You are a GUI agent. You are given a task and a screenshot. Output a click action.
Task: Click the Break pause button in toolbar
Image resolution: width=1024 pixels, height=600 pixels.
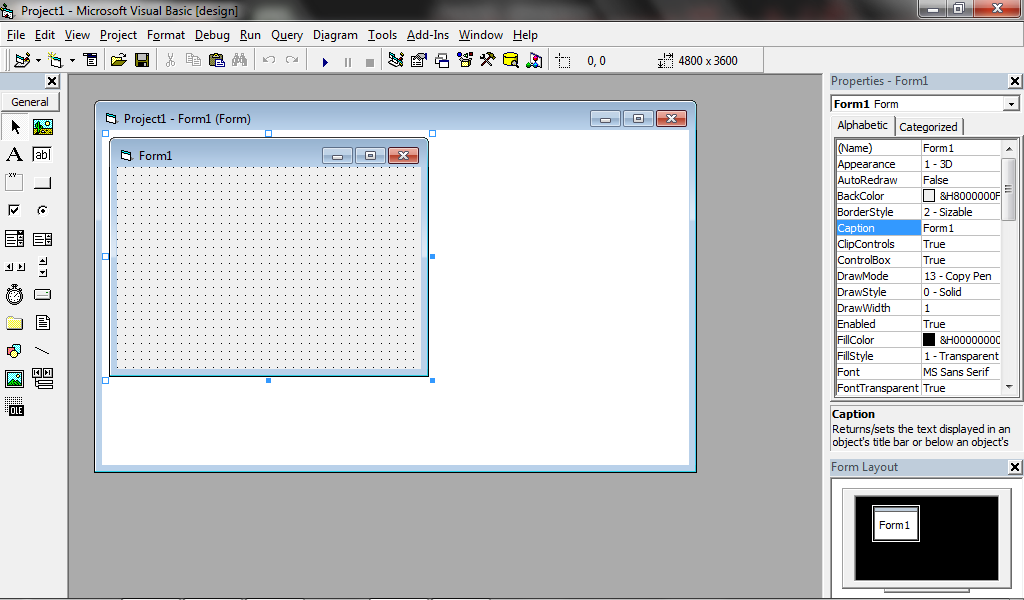347,62
